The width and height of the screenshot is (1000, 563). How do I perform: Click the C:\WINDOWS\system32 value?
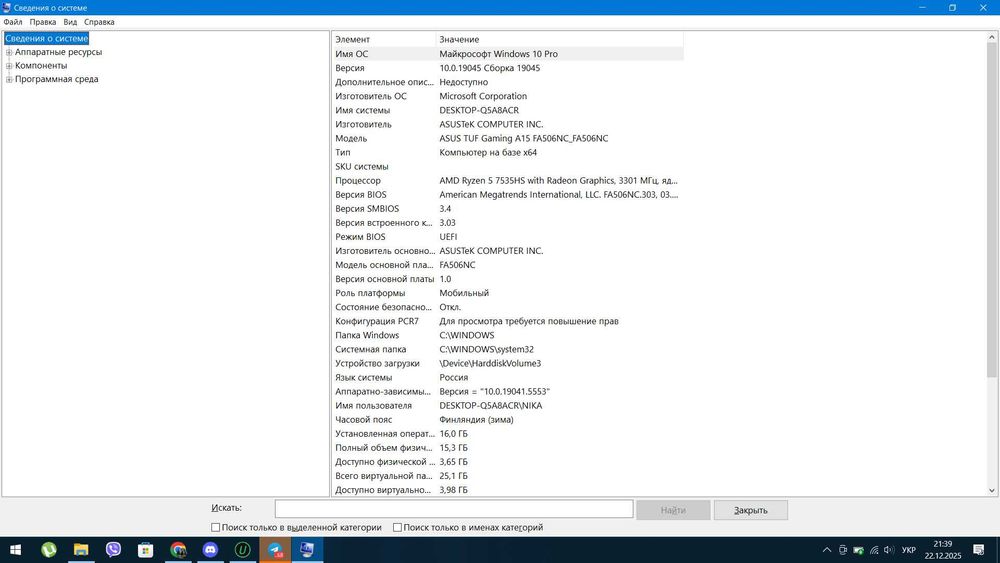click(x=487, y=349)
